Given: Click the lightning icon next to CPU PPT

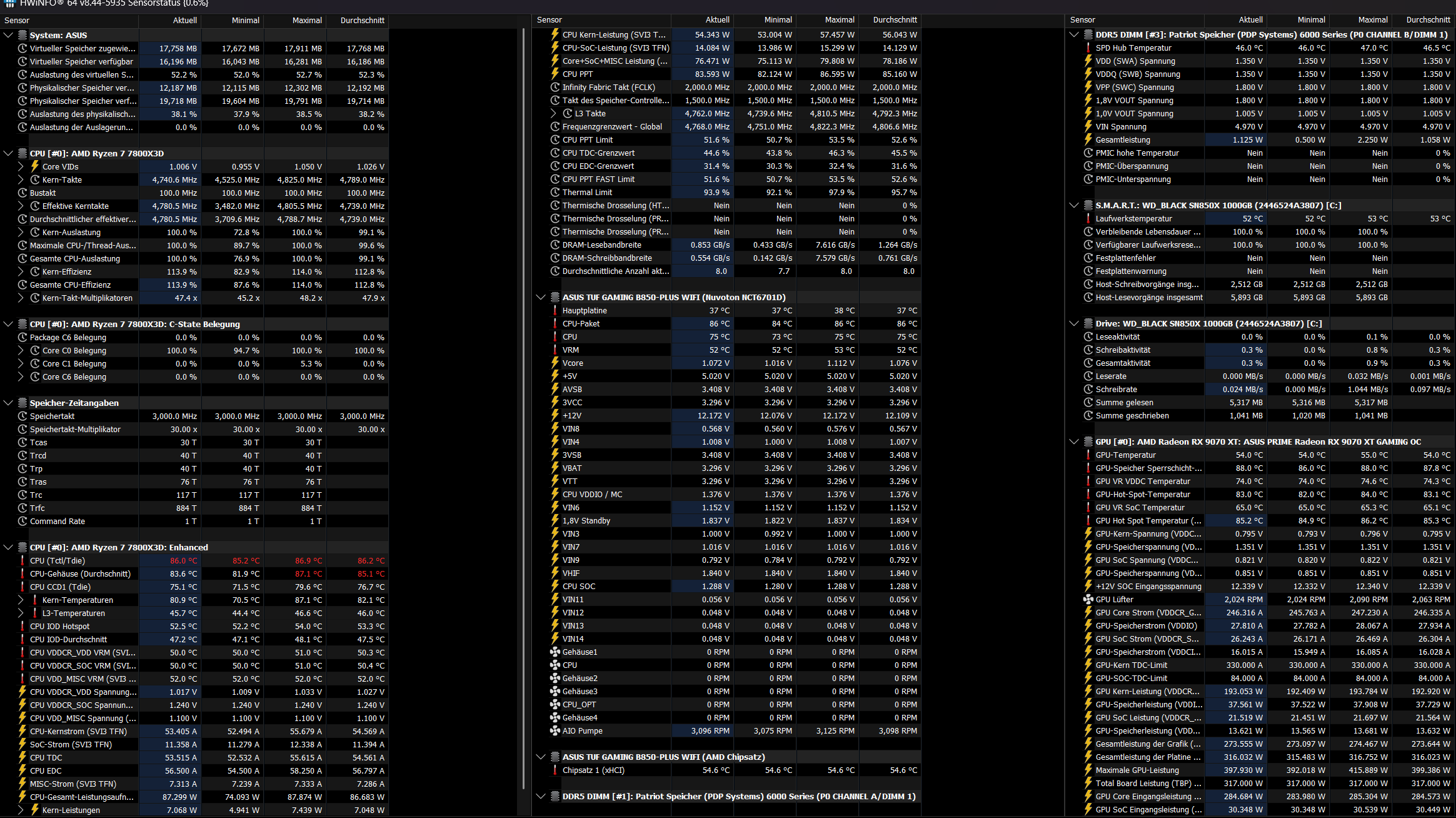Looking at the screenshot, I should point(555,74).
